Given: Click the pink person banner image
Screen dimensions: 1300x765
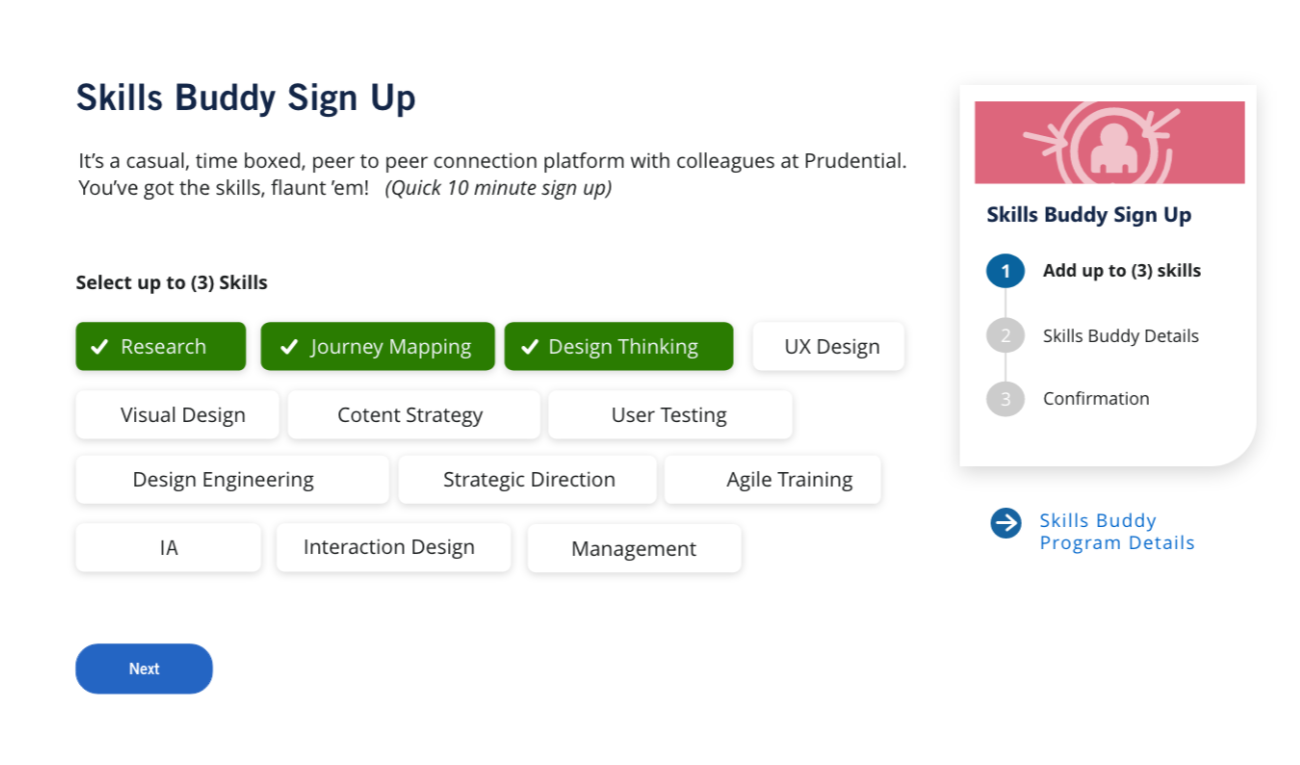Looking at the screenshot, I should click(1109, 142).
